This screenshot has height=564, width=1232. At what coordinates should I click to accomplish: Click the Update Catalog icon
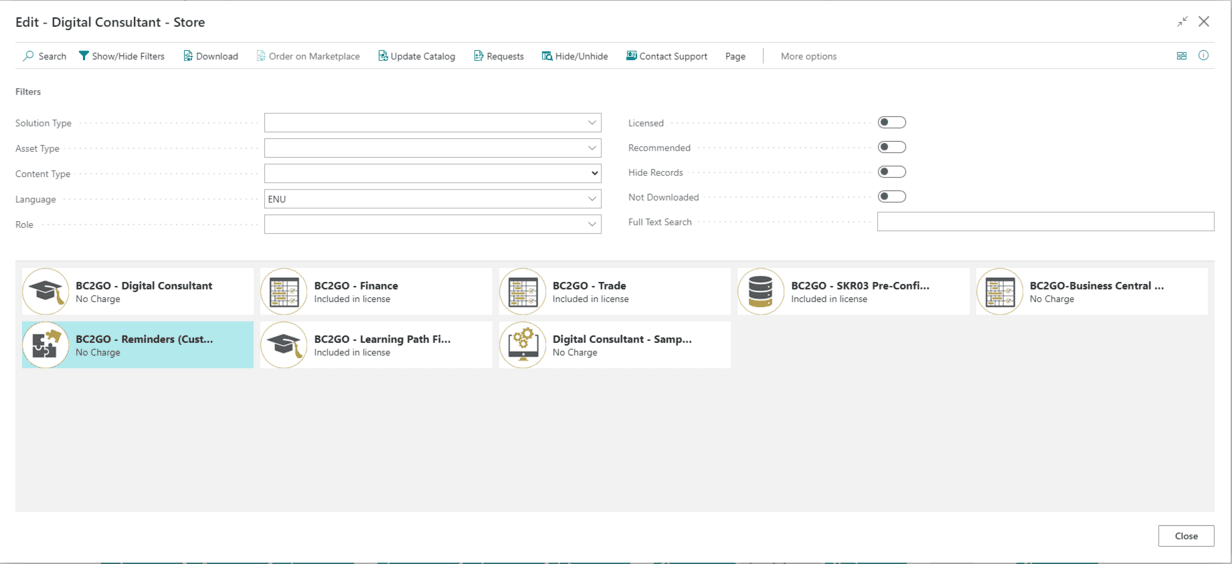383,56
